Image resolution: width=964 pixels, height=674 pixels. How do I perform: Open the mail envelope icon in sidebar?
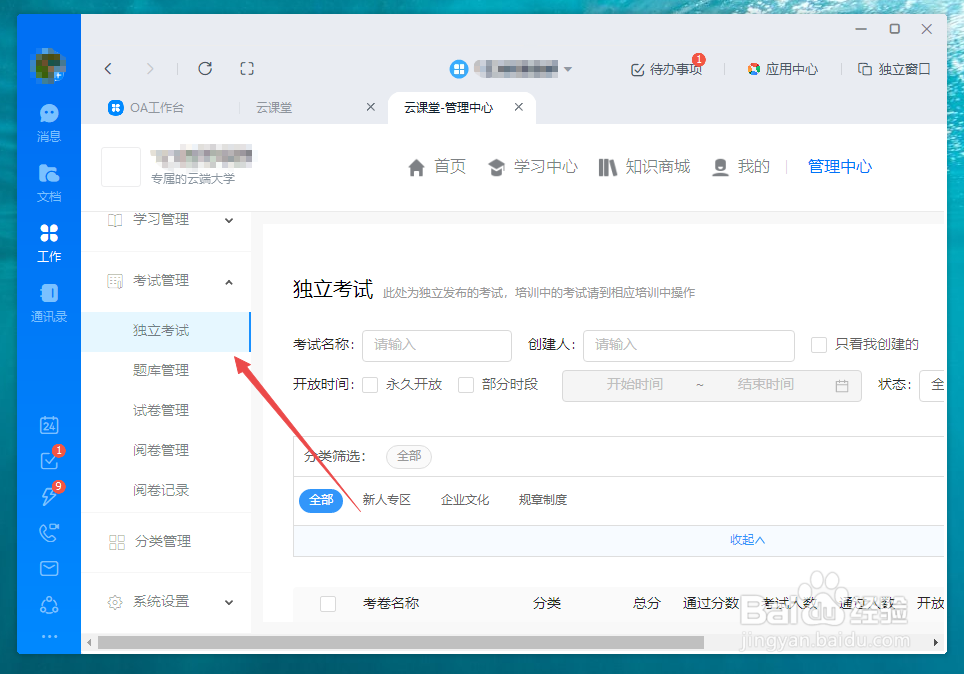(49, 568)
